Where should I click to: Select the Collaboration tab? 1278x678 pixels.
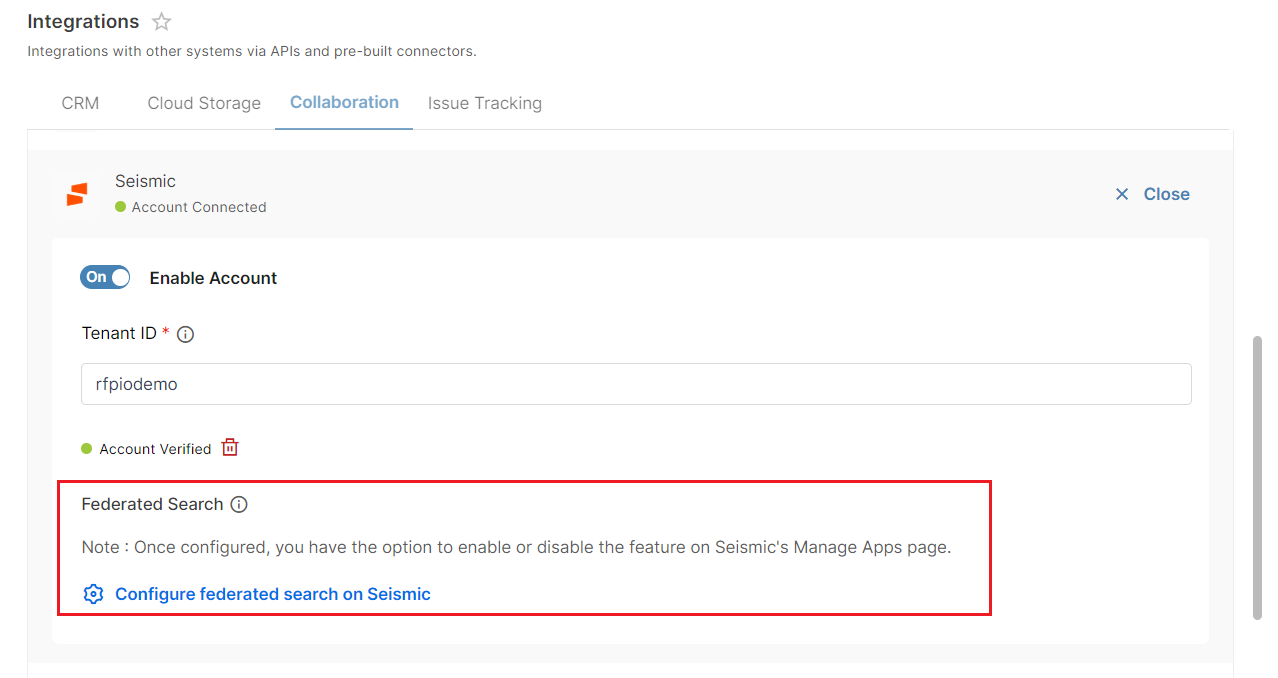(344, 102)
